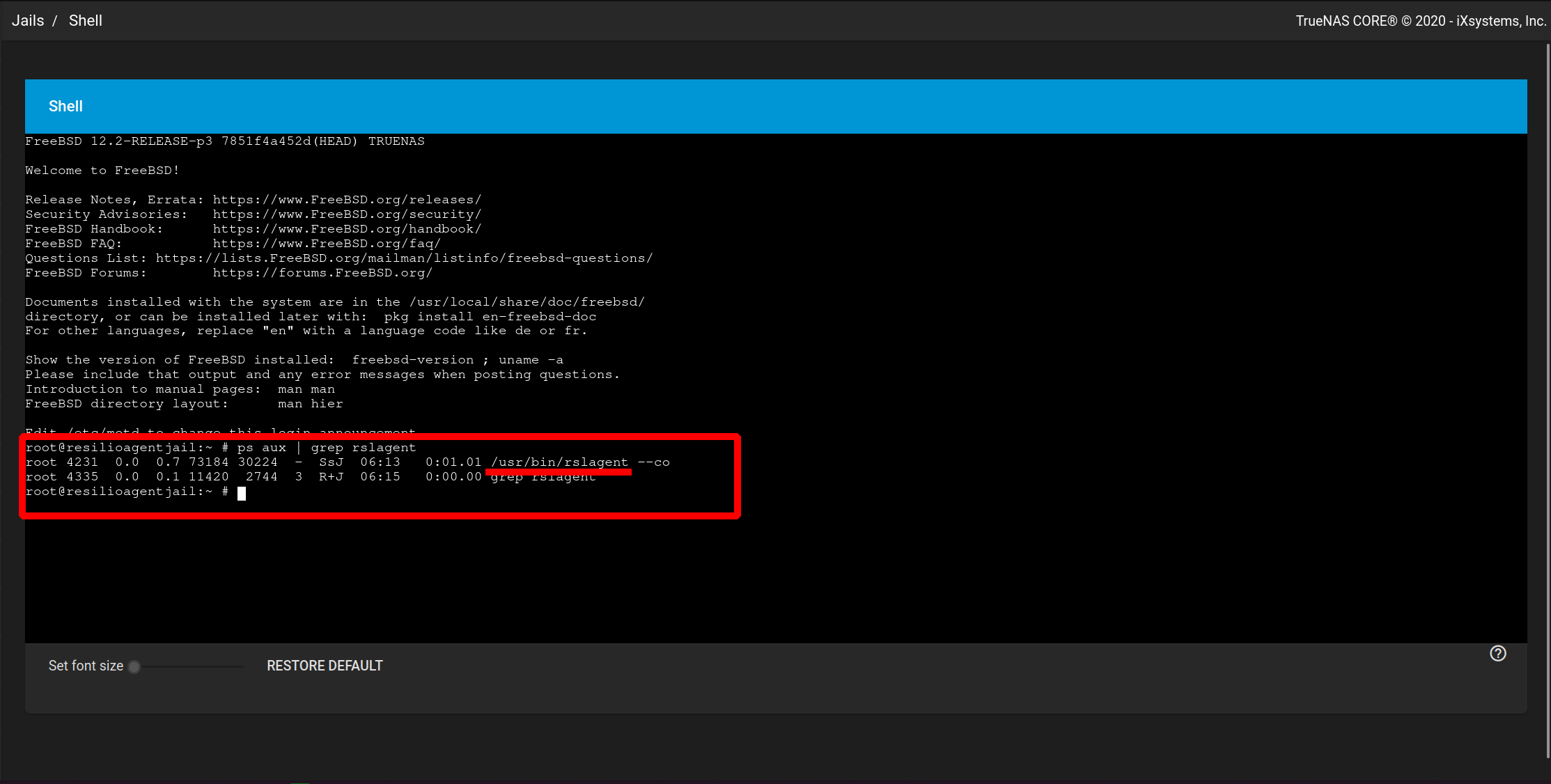Click the Shell breadcrumb item
The image size is (1551, 784).
85,21
